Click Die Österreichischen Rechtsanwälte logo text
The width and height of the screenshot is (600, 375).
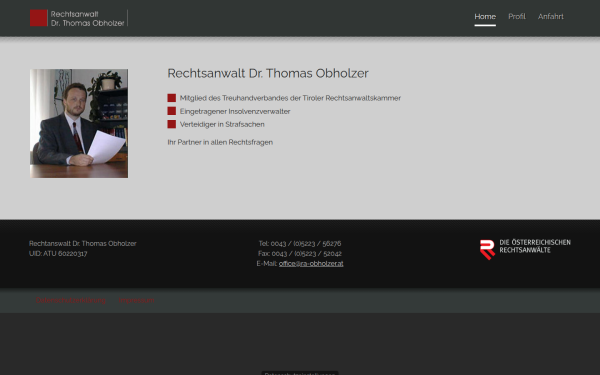click(535, 246)
